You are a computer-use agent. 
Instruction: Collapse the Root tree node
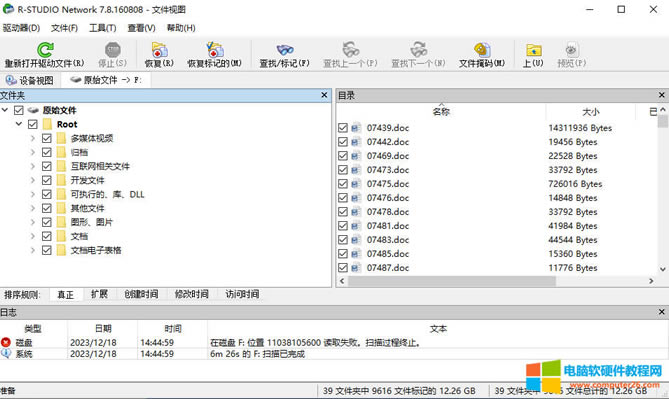coord(19,124)
